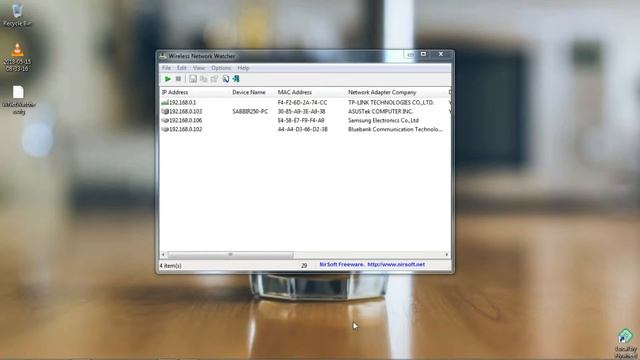Click device name SABBIR250-PC

(250, 111)
